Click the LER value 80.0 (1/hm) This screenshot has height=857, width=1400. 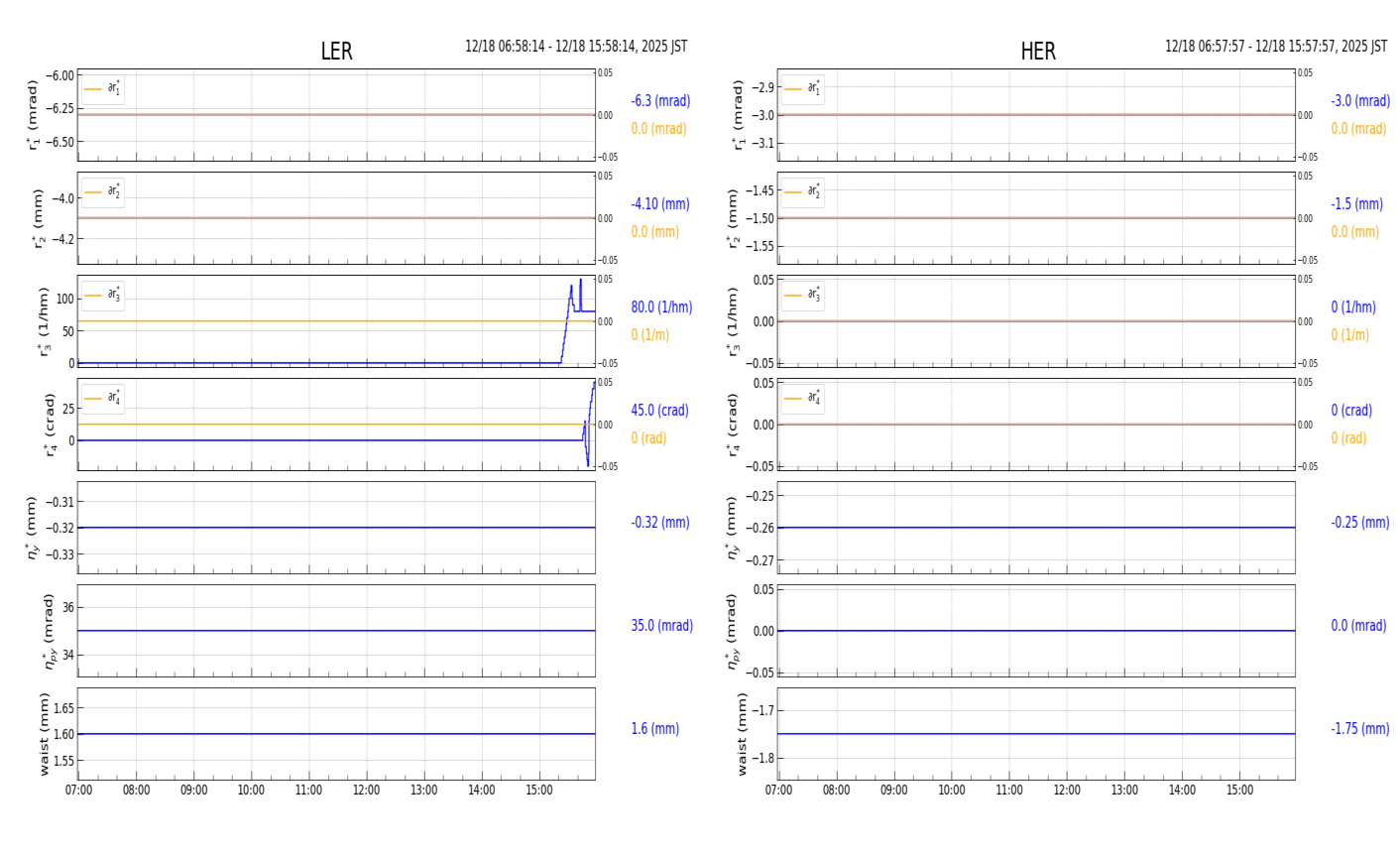661,307
